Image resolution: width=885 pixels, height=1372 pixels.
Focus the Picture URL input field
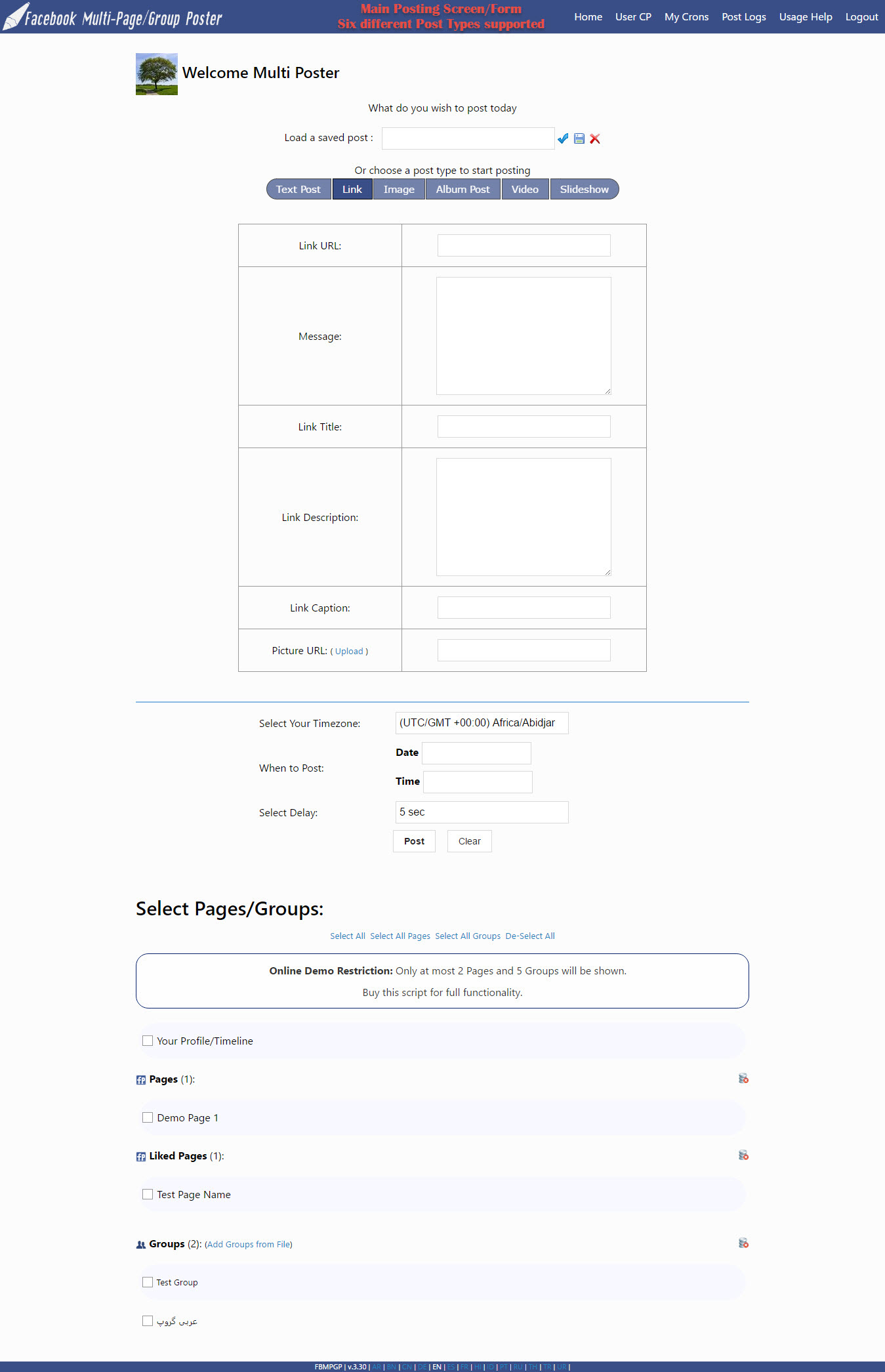[x=524, y=650]
